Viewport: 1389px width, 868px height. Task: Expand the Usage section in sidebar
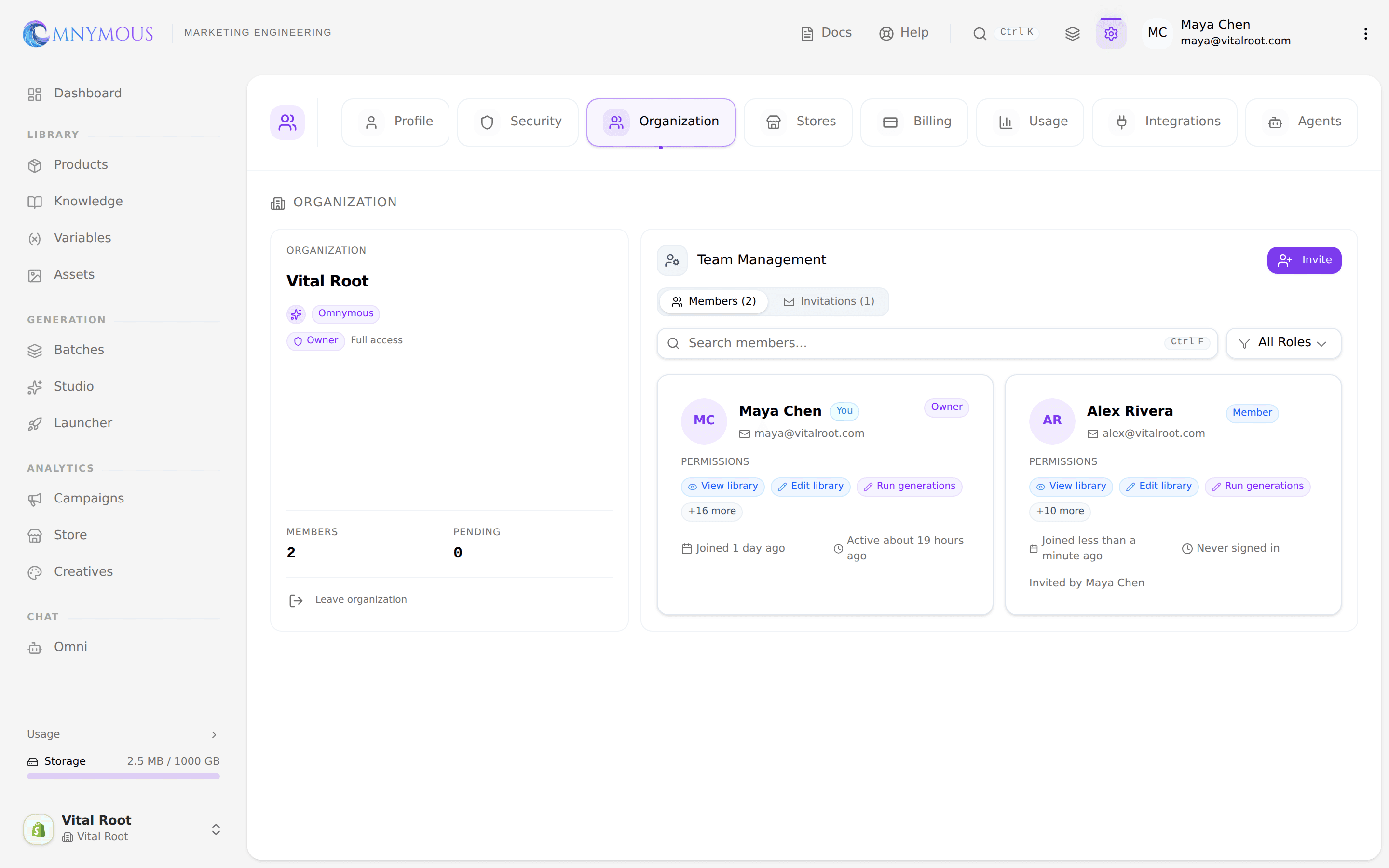[x=123, y=734]
